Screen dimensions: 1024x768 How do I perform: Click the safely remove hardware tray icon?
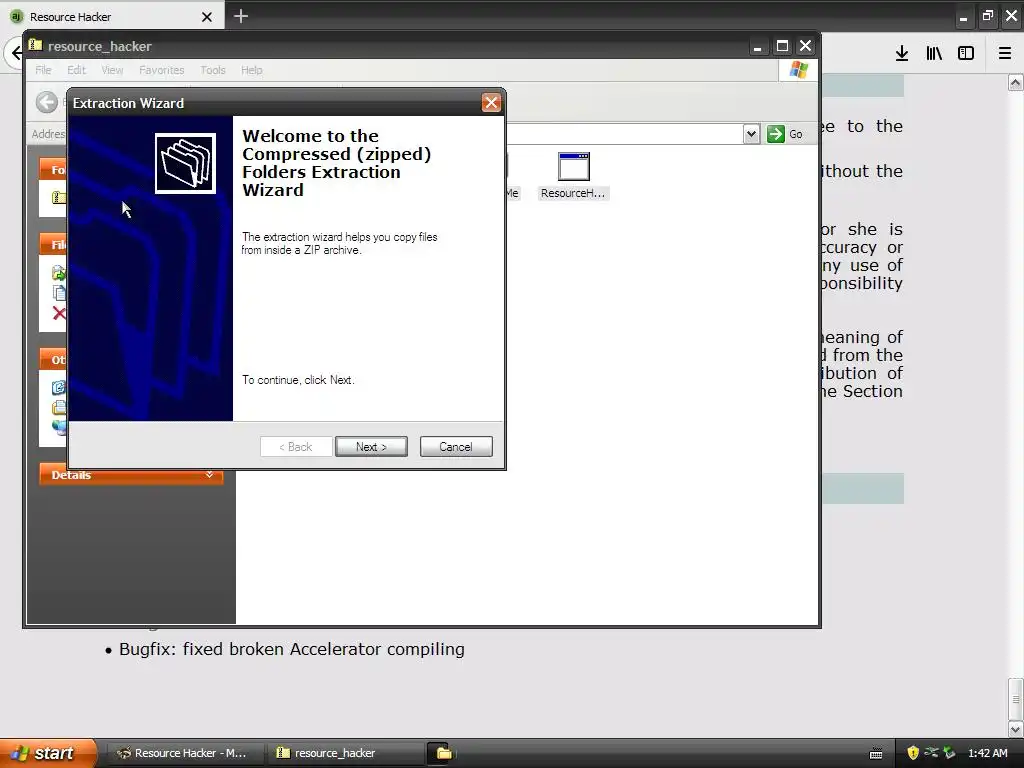(x=949, y=753)
